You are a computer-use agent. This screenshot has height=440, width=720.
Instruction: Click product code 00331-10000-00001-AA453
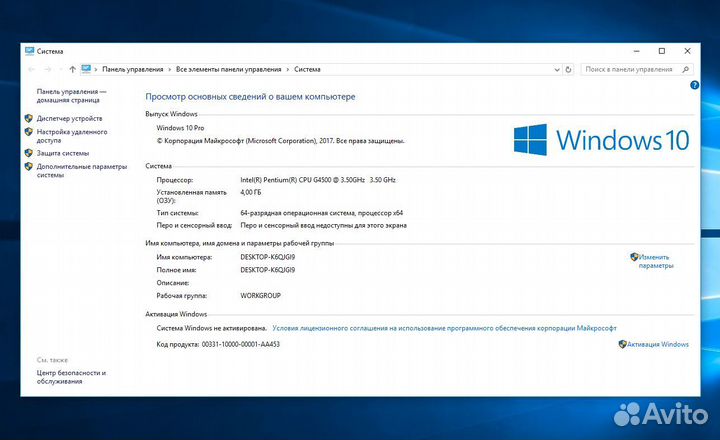coord(241,344)
